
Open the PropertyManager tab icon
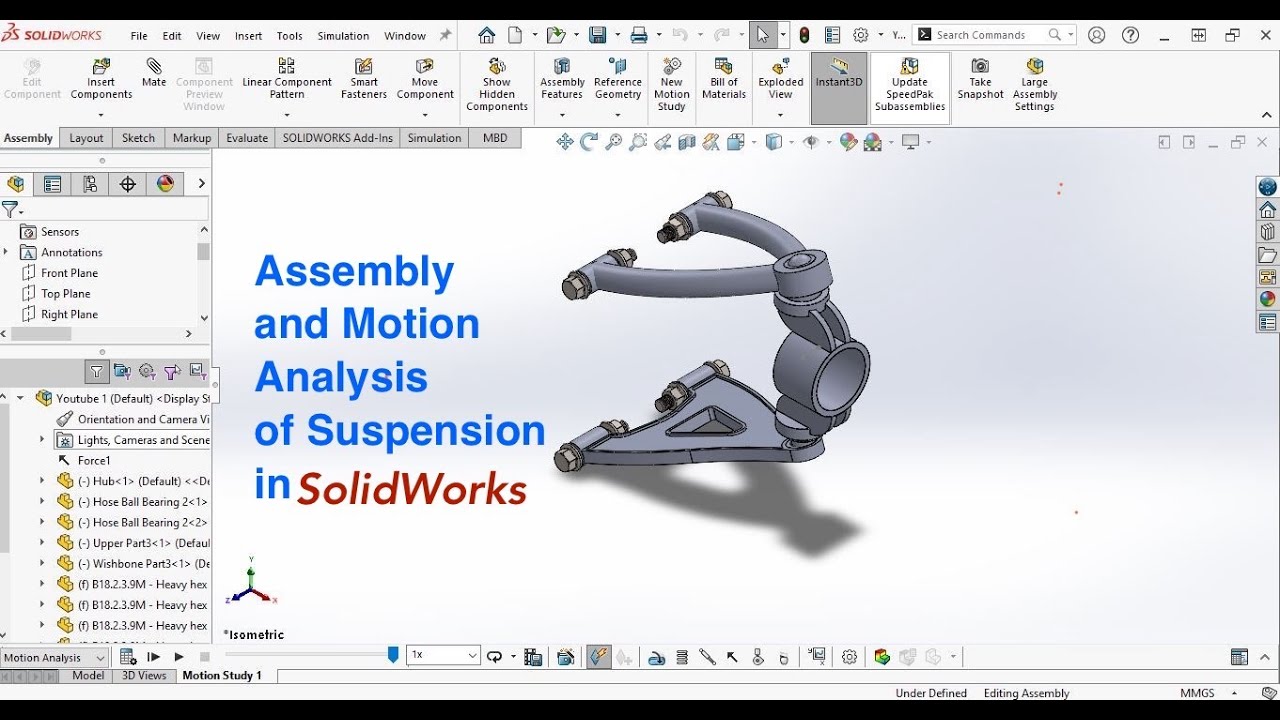click(x=52, y=184)
